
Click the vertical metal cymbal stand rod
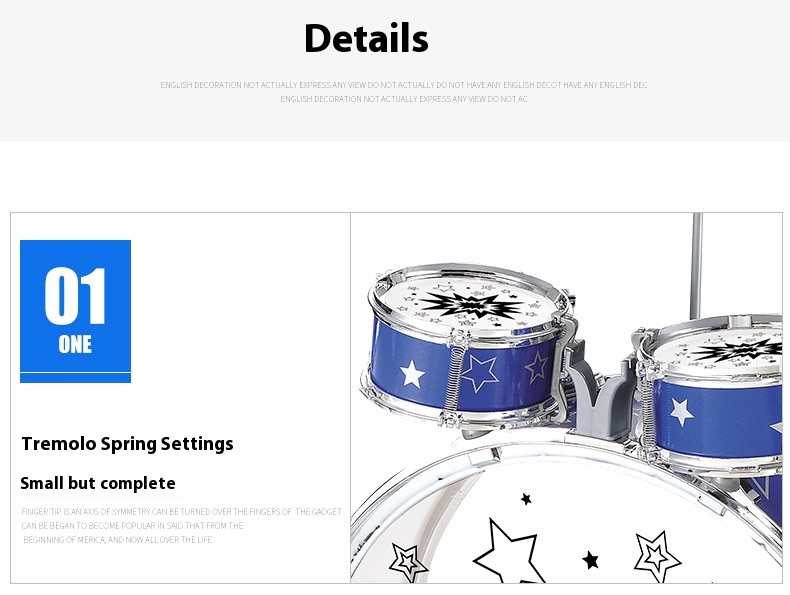point(696,266)
